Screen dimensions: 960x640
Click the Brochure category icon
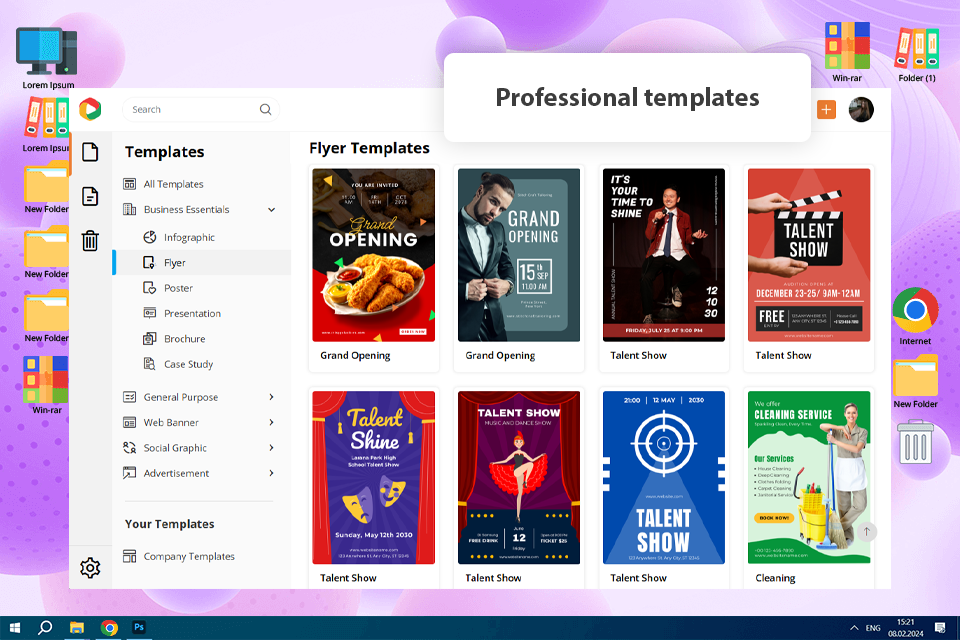pyautogui.click(x=149, y=339)
